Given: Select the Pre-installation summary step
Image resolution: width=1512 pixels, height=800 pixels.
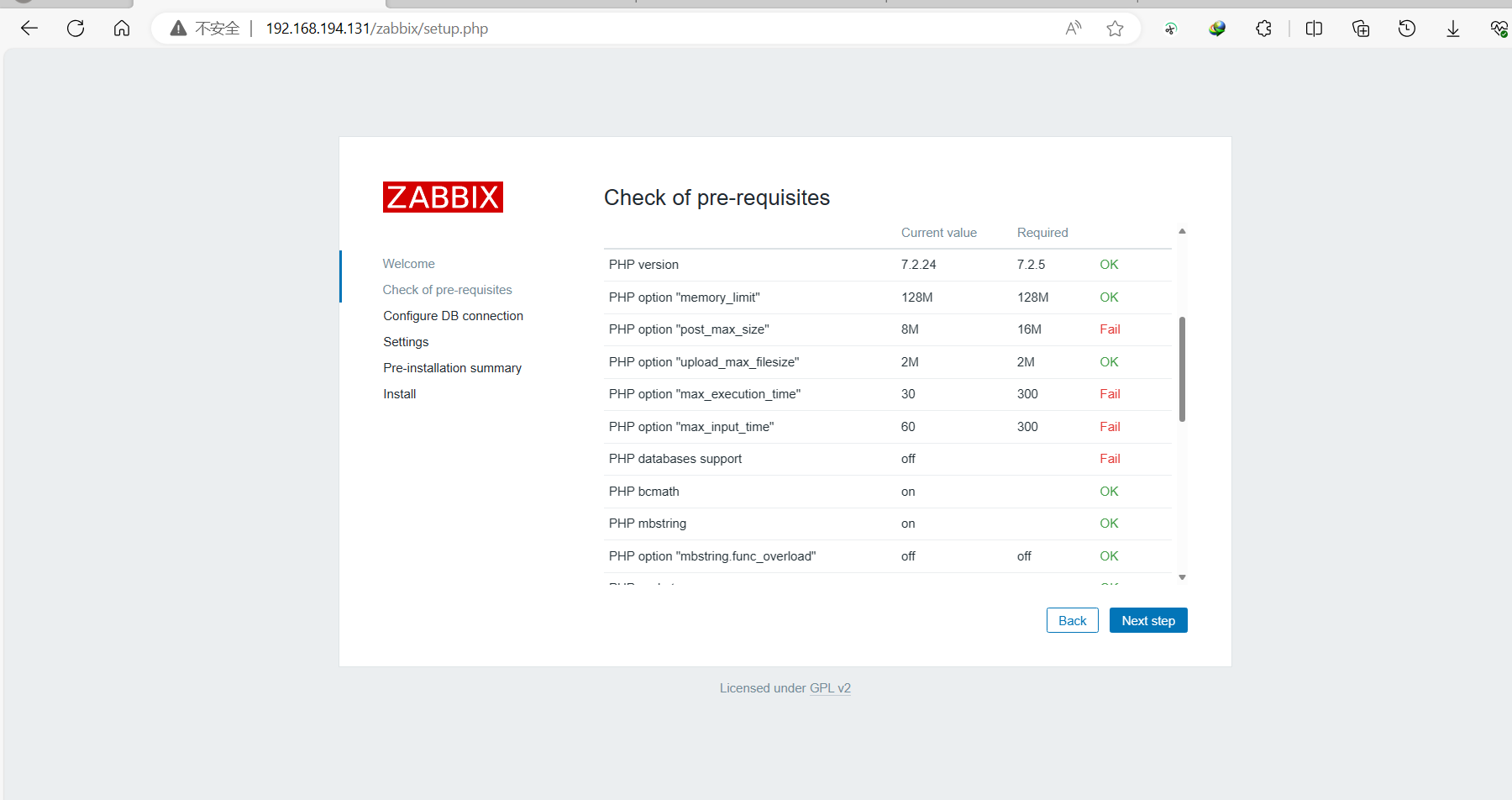Looking at the screenshot, I should [x=453, y=368].
